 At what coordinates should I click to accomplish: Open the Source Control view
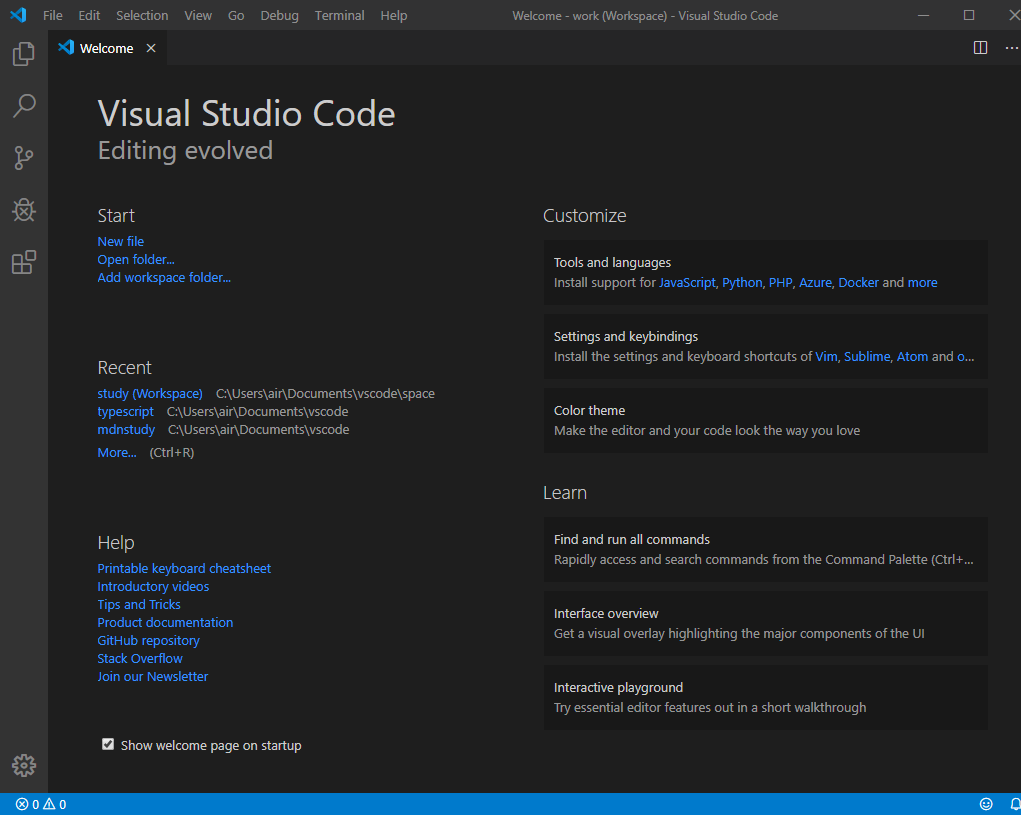[x=23, y=158]
